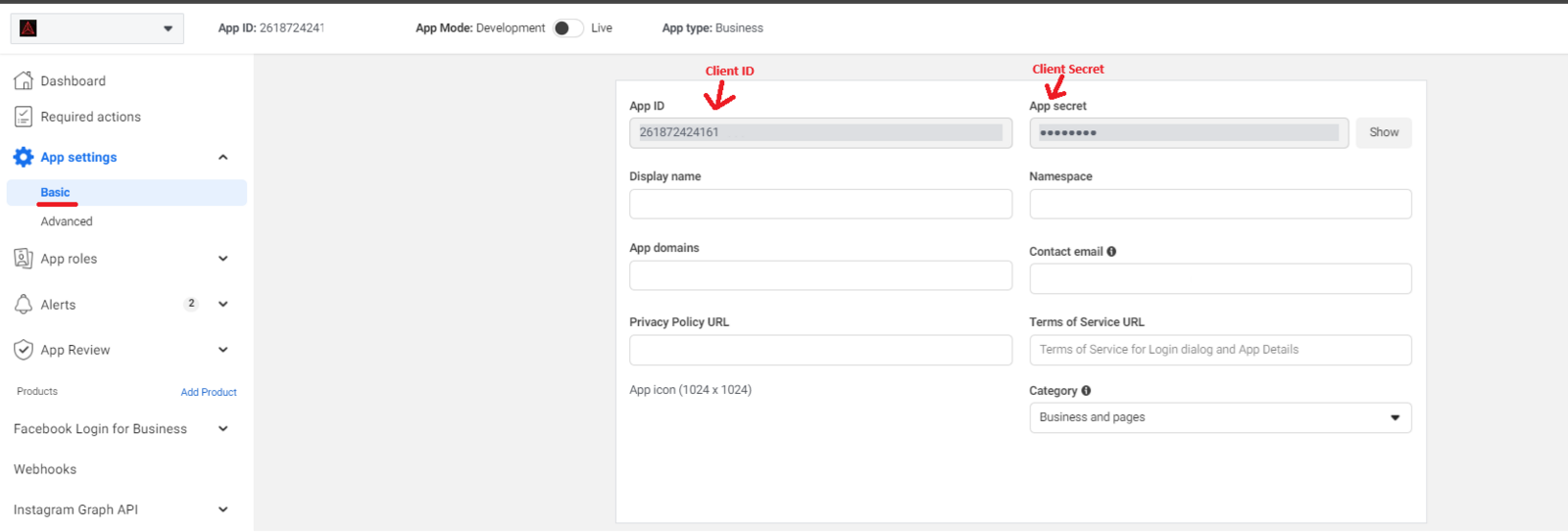Click the Alerts bell icon
This screenshot has width=1568, height=532.
[24, 305]
